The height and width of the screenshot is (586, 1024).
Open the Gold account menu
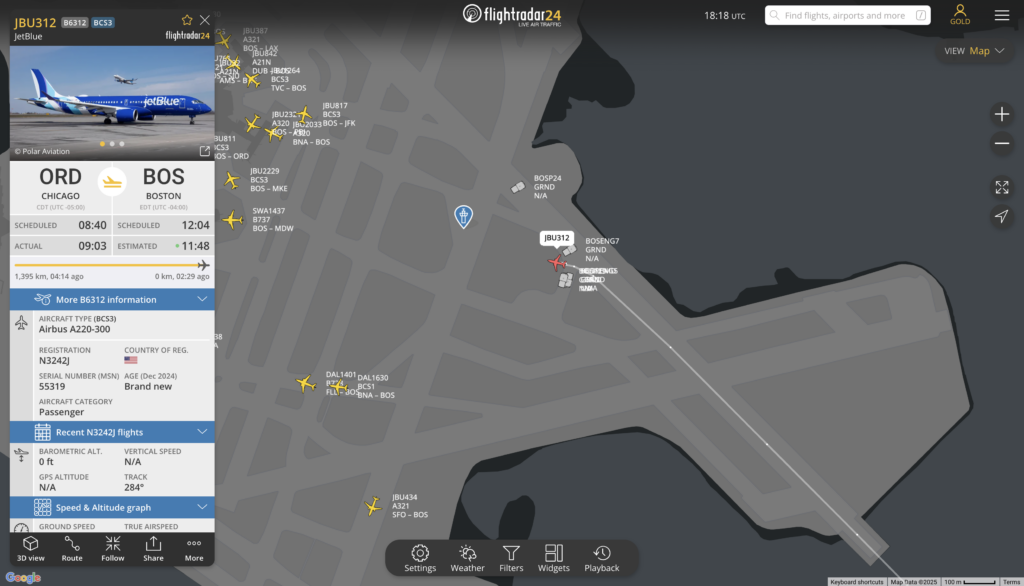(x=960, y=14)
